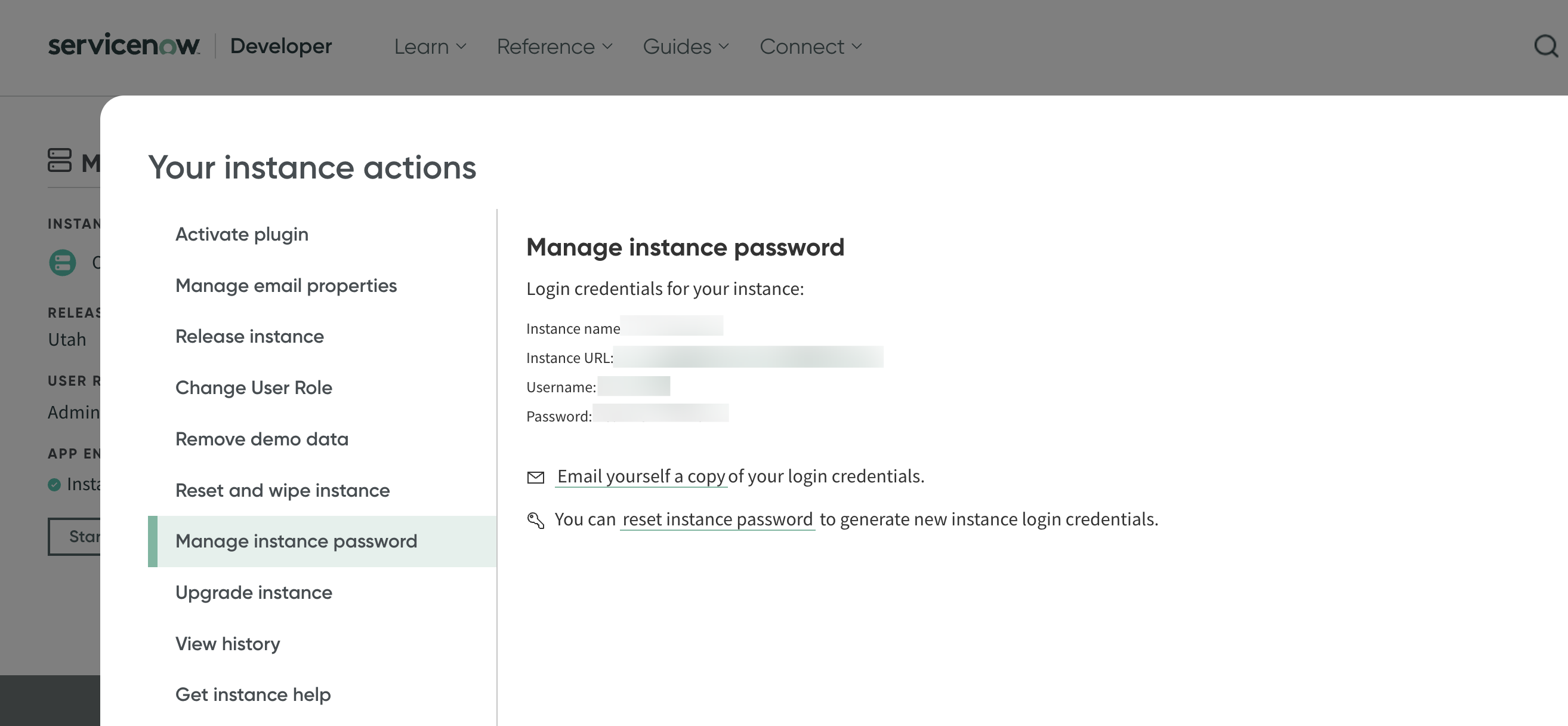Viewport: 1568px width, 726px height.
Task: Select Activate plugin action
Action: point(242,235)
